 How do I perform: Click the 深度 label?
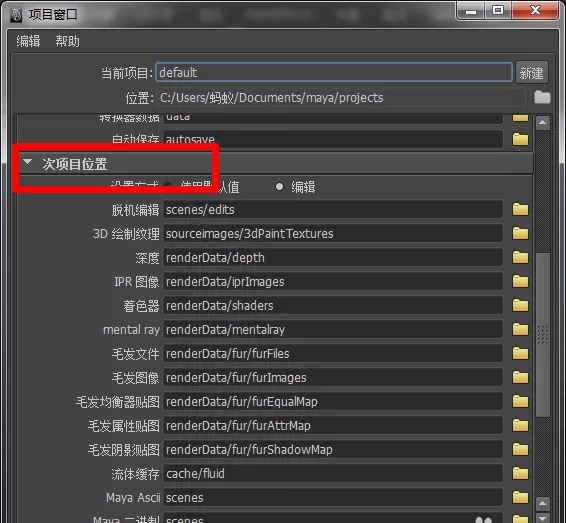point(147,258)
